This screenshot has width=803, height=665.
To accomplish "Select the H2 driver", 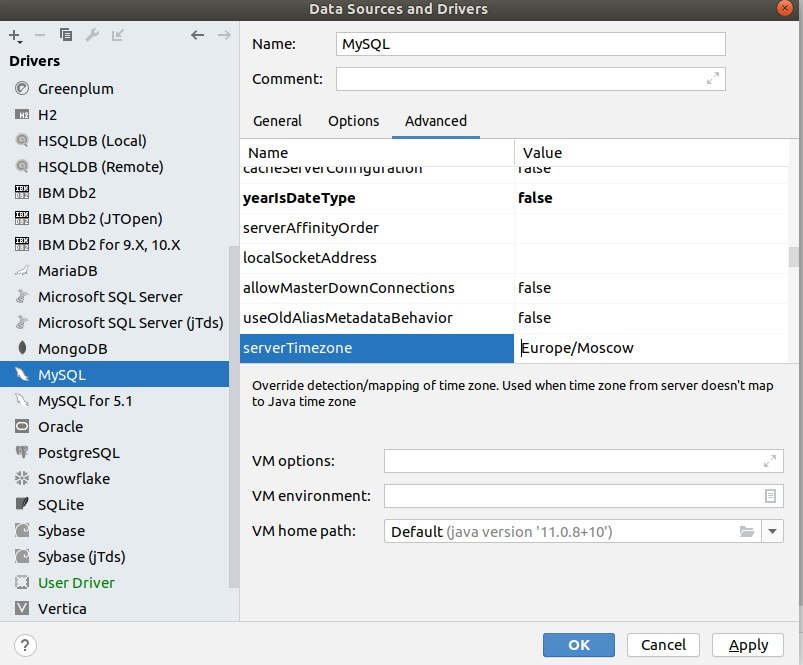I will point(115,115).
